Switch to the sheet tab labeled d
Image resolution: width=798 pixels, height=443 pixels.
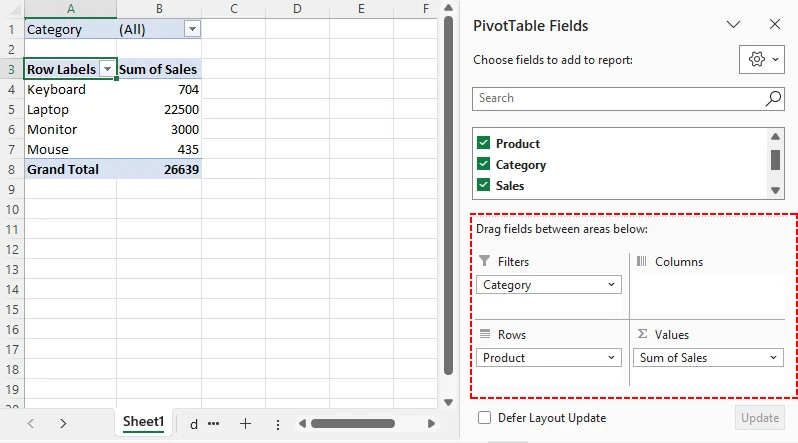pyautogui.click(x=194, y=424)
